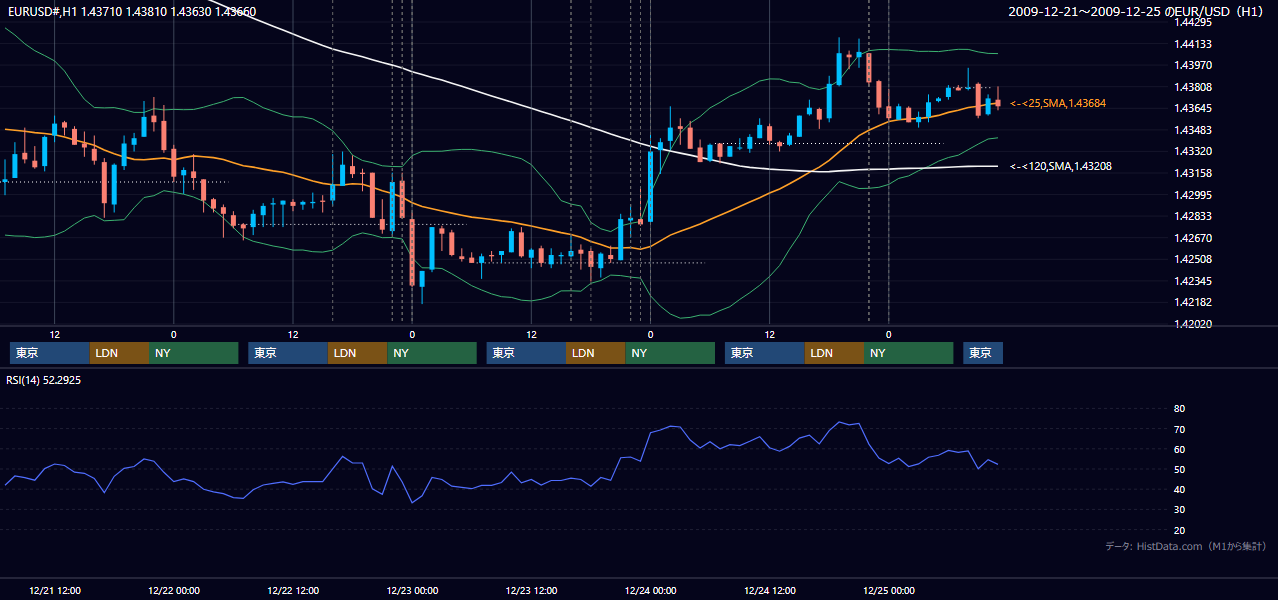Click the 東京 session box for 12/24
The width and height of the screenshot is (1278, 600).
pos(765,353)
